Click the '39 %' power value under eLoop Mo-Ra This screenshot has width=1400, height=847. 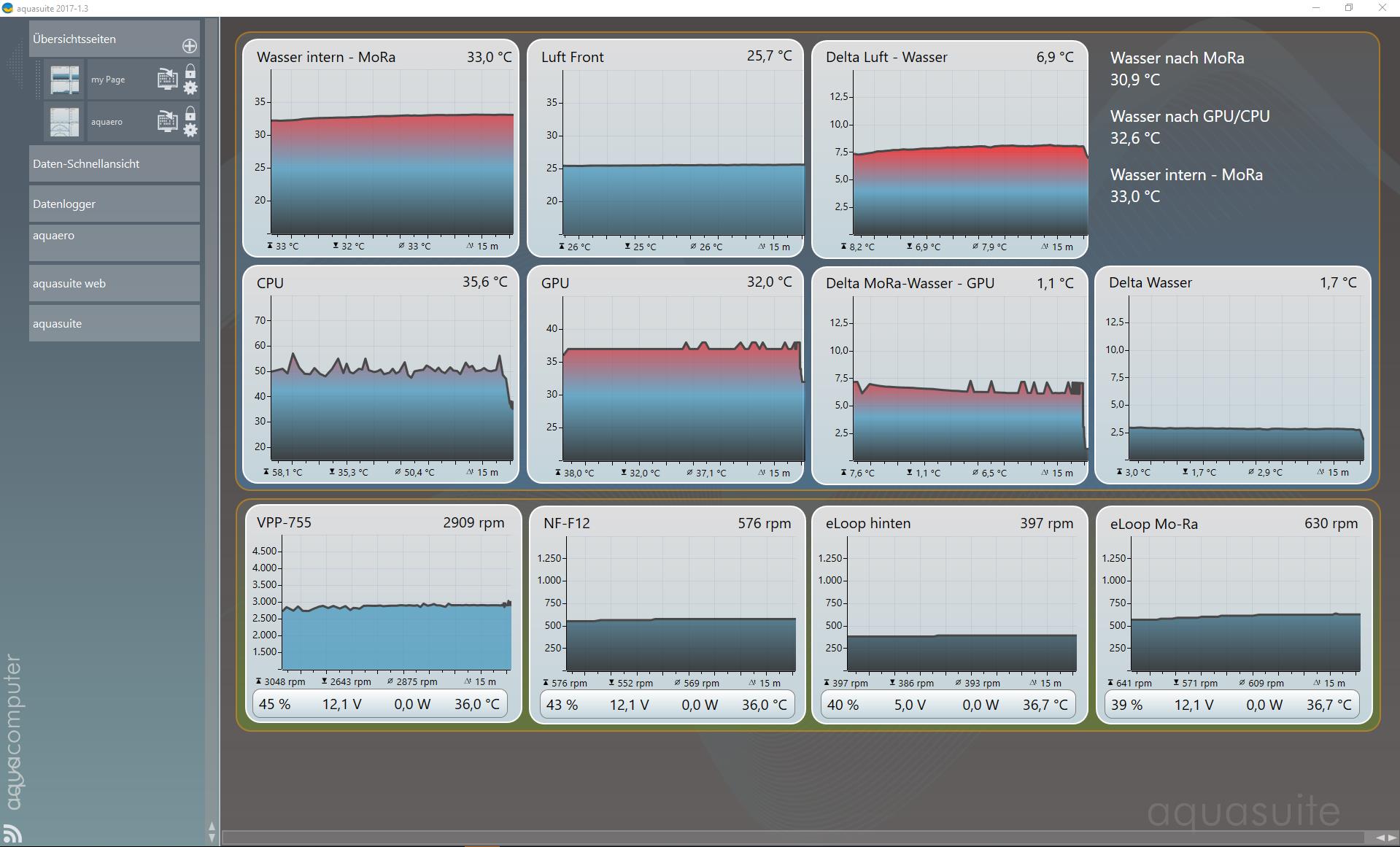(x=1126, y=705)
